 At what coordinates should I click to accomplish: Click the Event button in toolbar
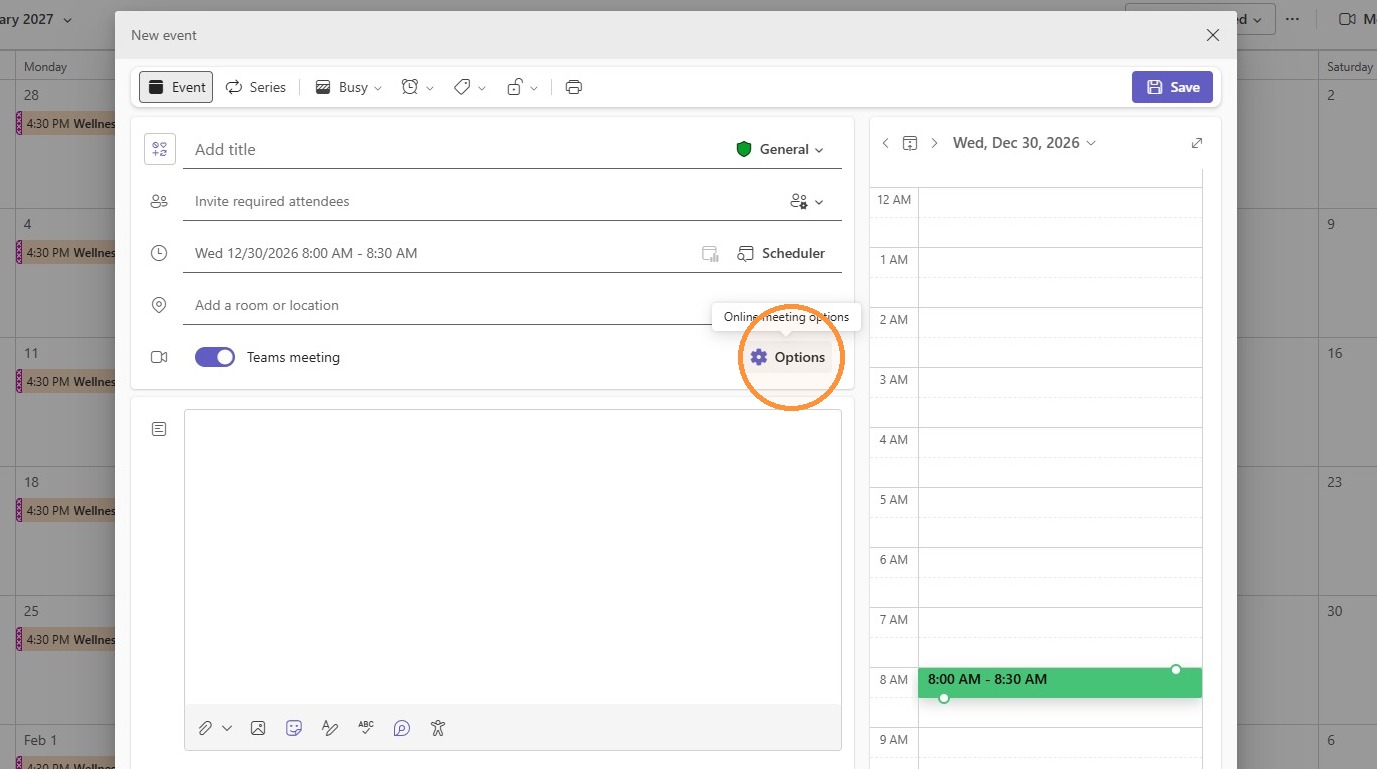tap(176, 87)
